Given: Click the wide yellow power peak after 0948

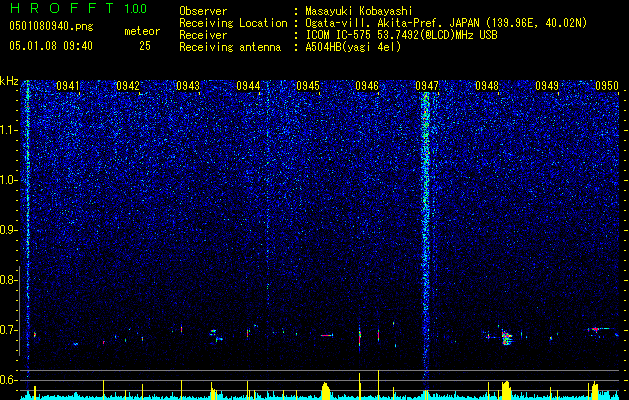Looking at the screenshot, I should pyautogui.click(x=506, y=390).
